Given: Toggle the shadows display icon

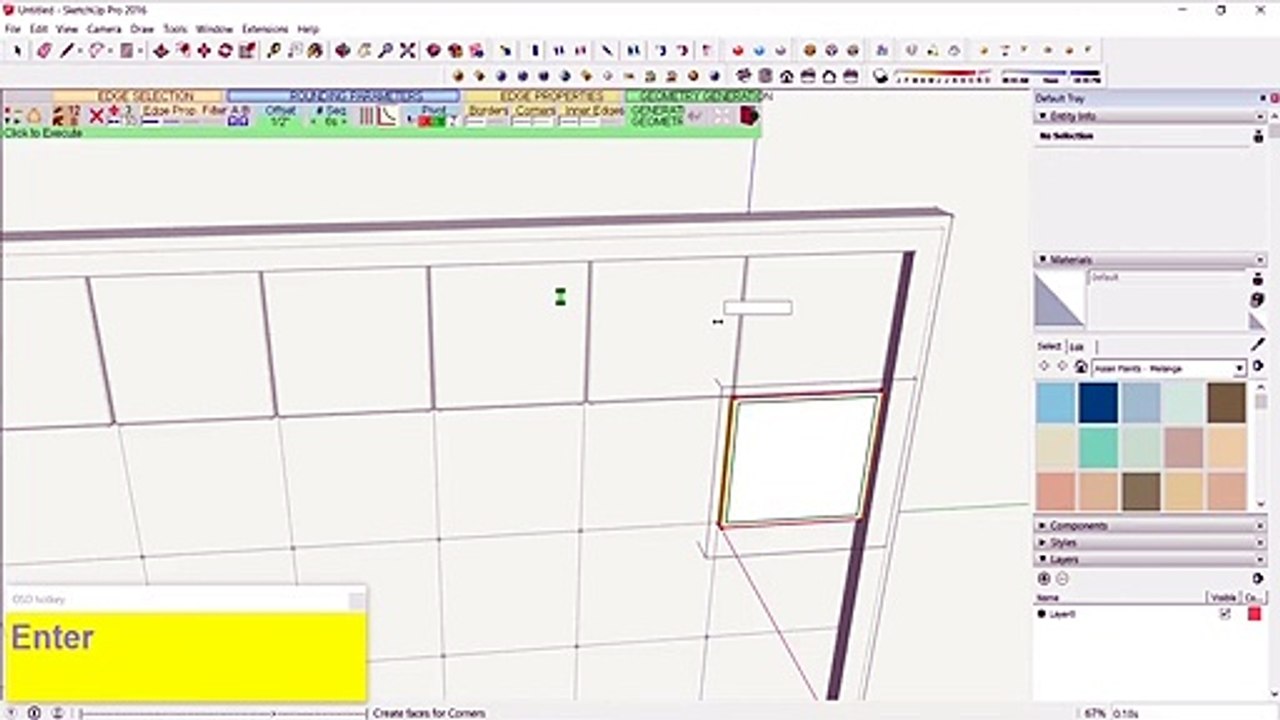Looking at the screenshot, I should (x=880, y=75).
